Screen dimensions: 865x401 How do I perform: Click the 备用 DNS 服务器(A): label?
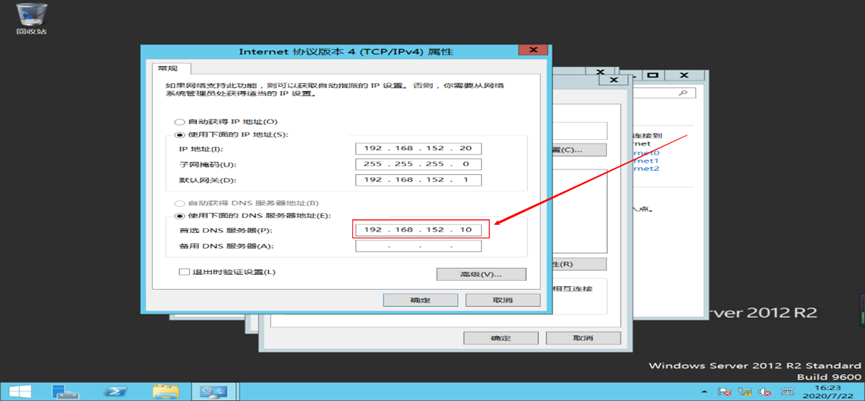click(226, 246)
